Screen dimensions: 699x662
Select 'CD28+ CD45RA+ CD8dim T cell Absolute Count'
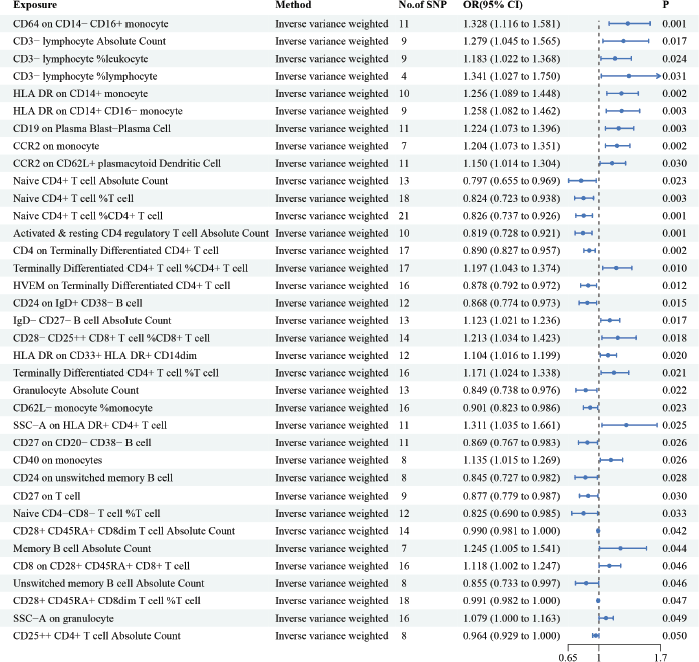124,531
